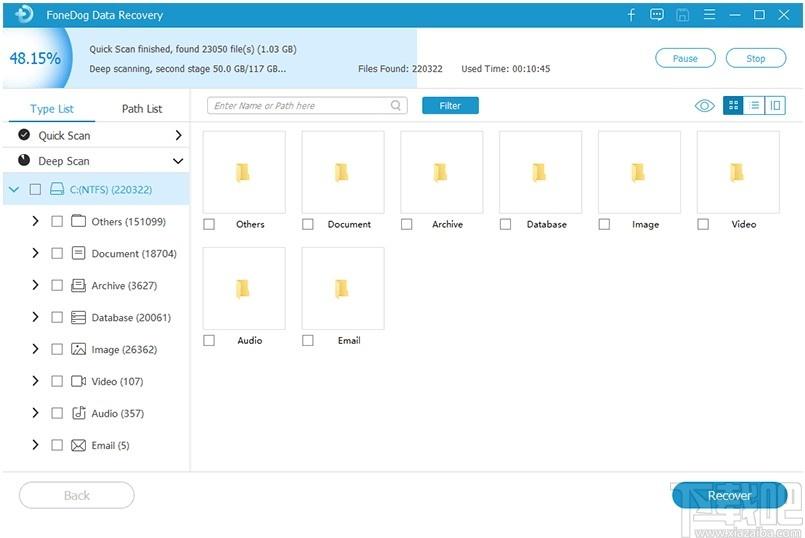
Task: Expand the Archive (3627) tree node
Action: (x=35, y=285)
